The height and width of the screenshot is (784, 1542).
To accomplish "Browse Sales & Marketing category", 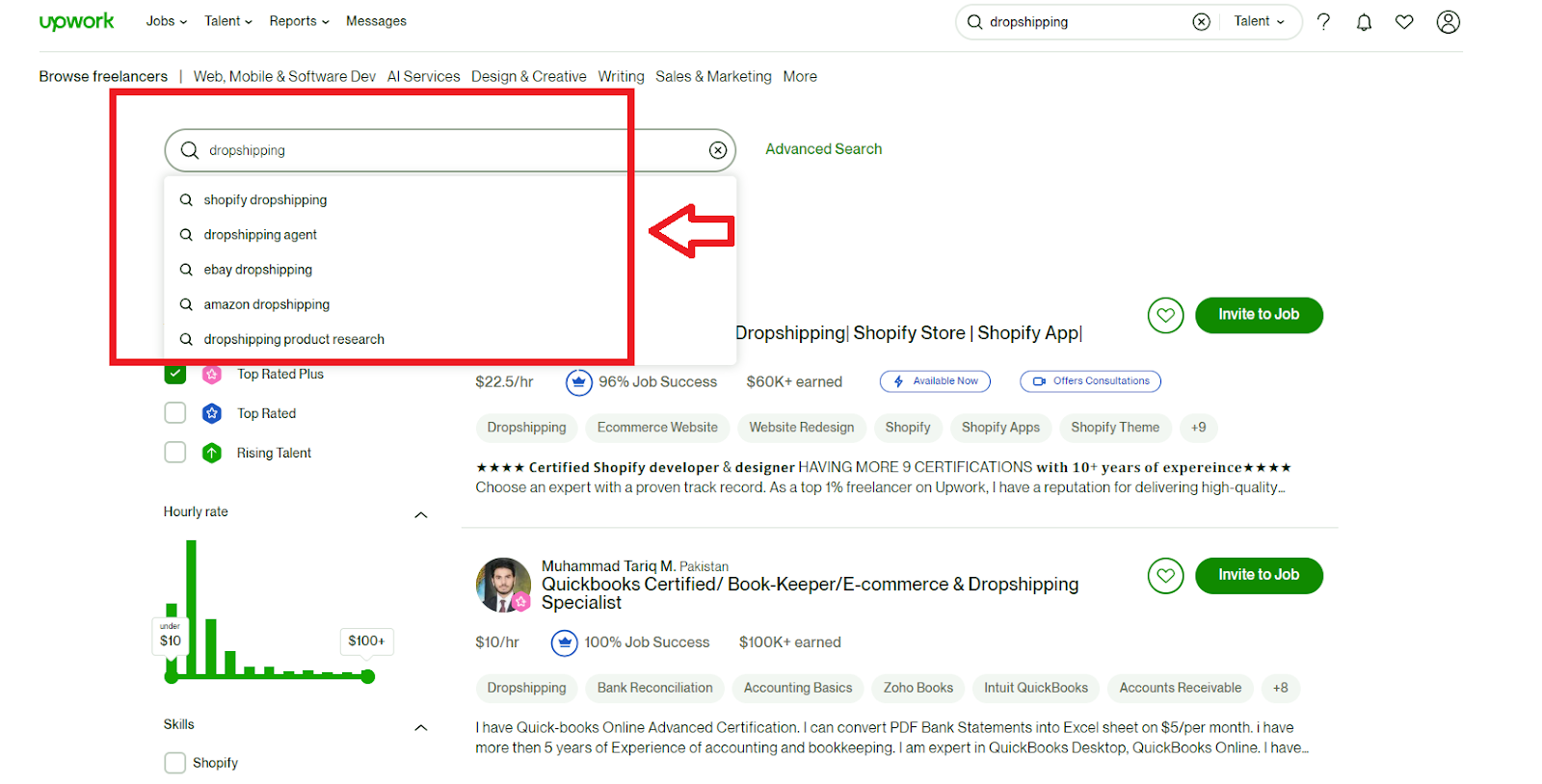I will (713, 76).
